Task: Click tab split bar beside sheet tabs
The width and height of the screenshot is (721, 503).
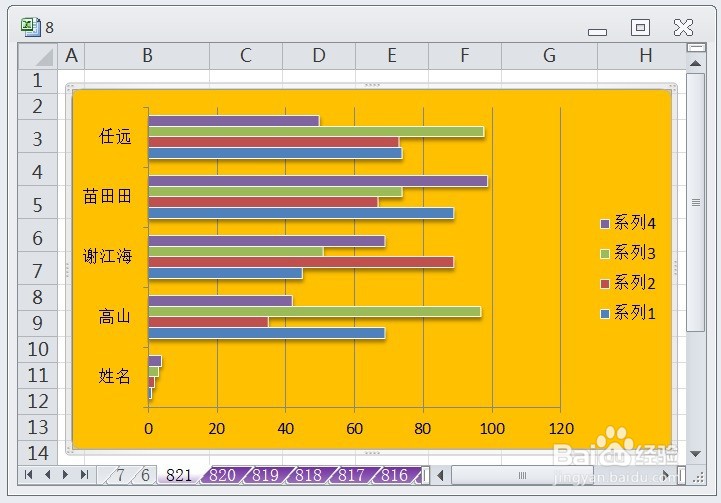Action: (x=425, y=475)
